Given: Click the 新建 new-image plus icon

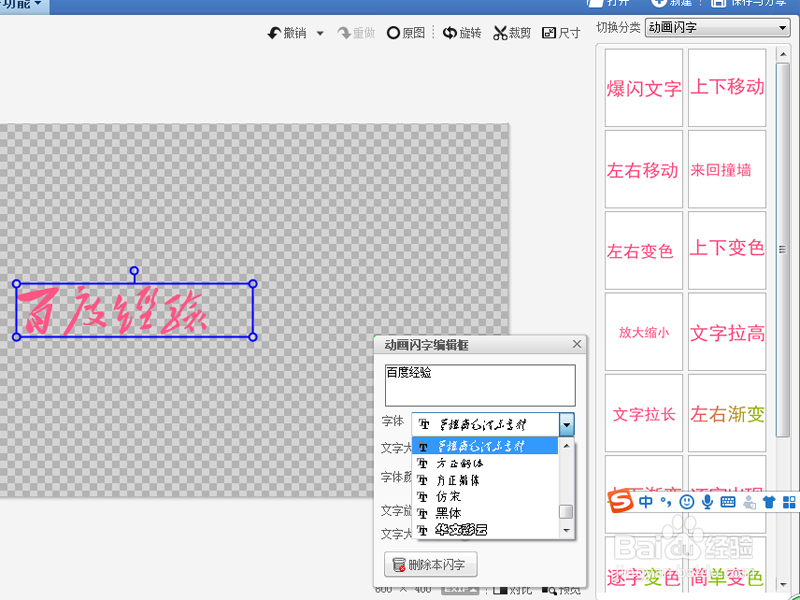Looking at the screenshot, I should point(659,3).
